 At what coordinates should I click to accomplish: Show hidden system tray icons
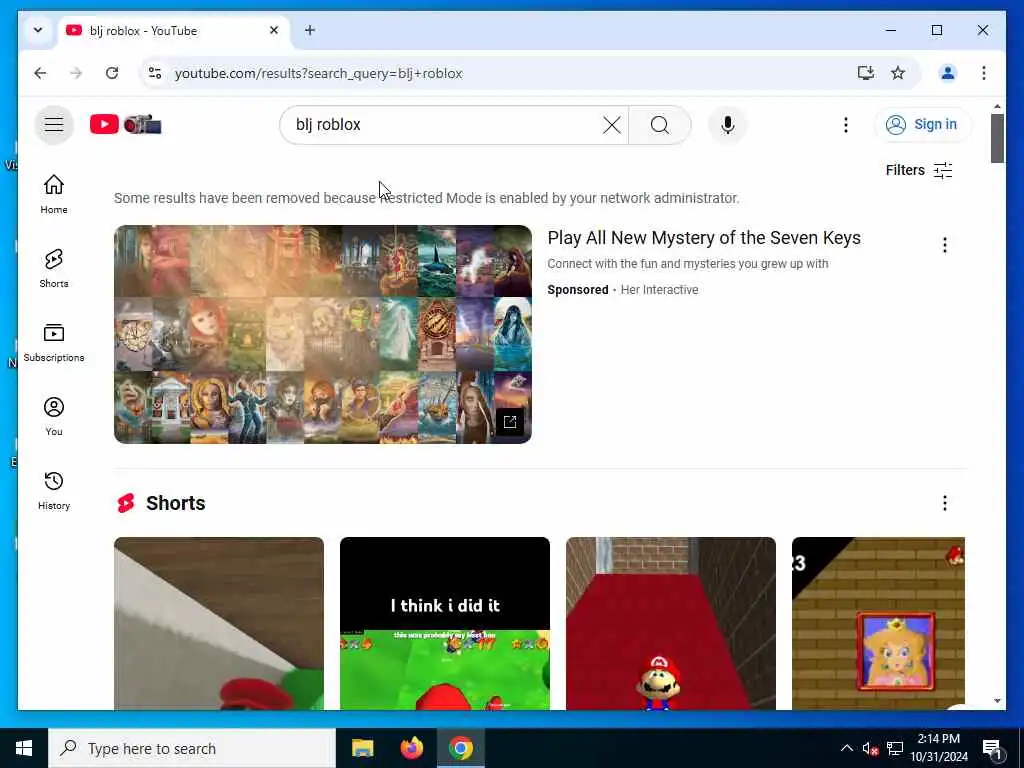(x=846, y=748)
